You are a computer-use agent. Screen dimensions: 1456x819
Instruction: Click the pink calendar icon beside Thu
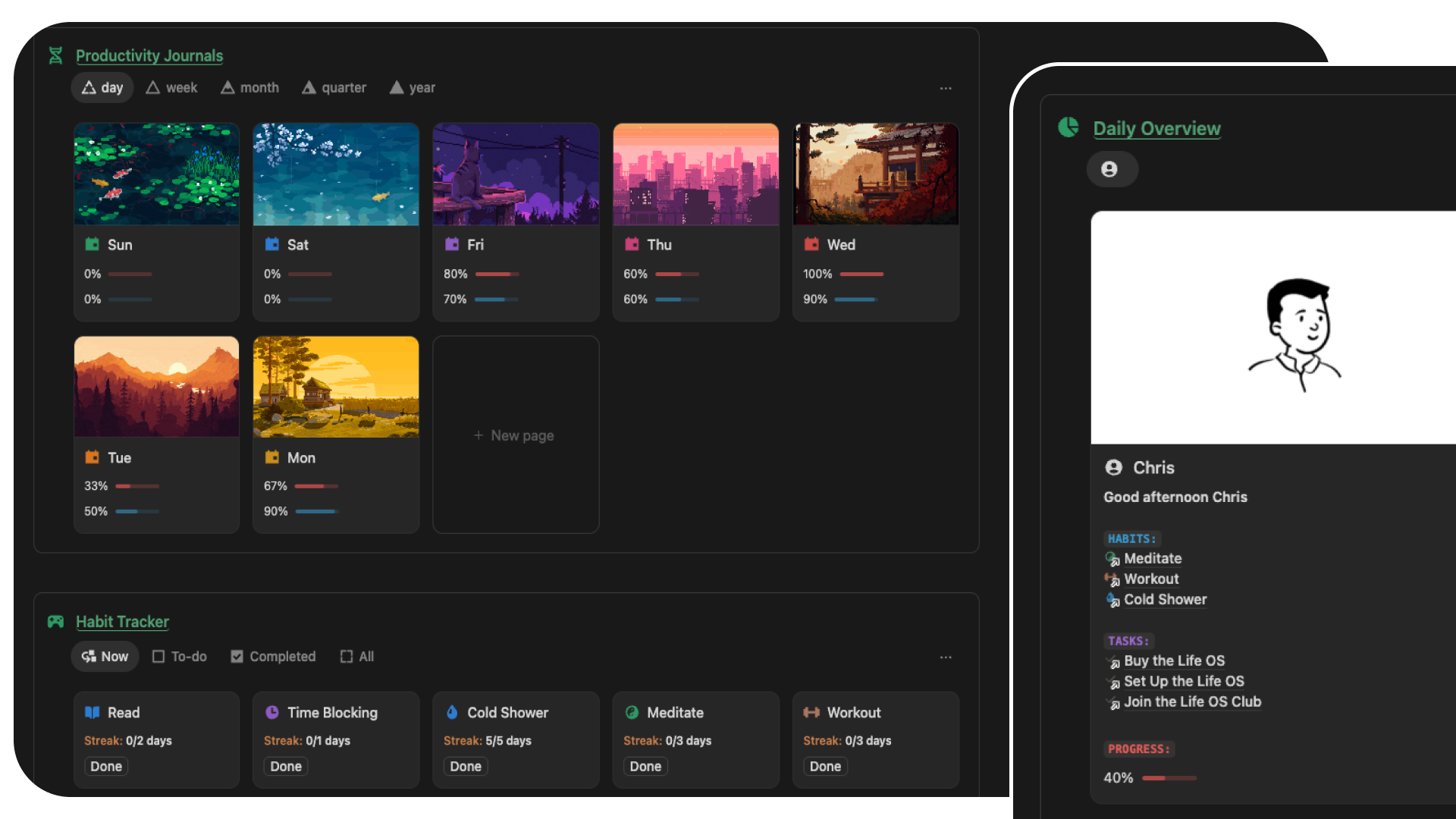coord(632,244)
